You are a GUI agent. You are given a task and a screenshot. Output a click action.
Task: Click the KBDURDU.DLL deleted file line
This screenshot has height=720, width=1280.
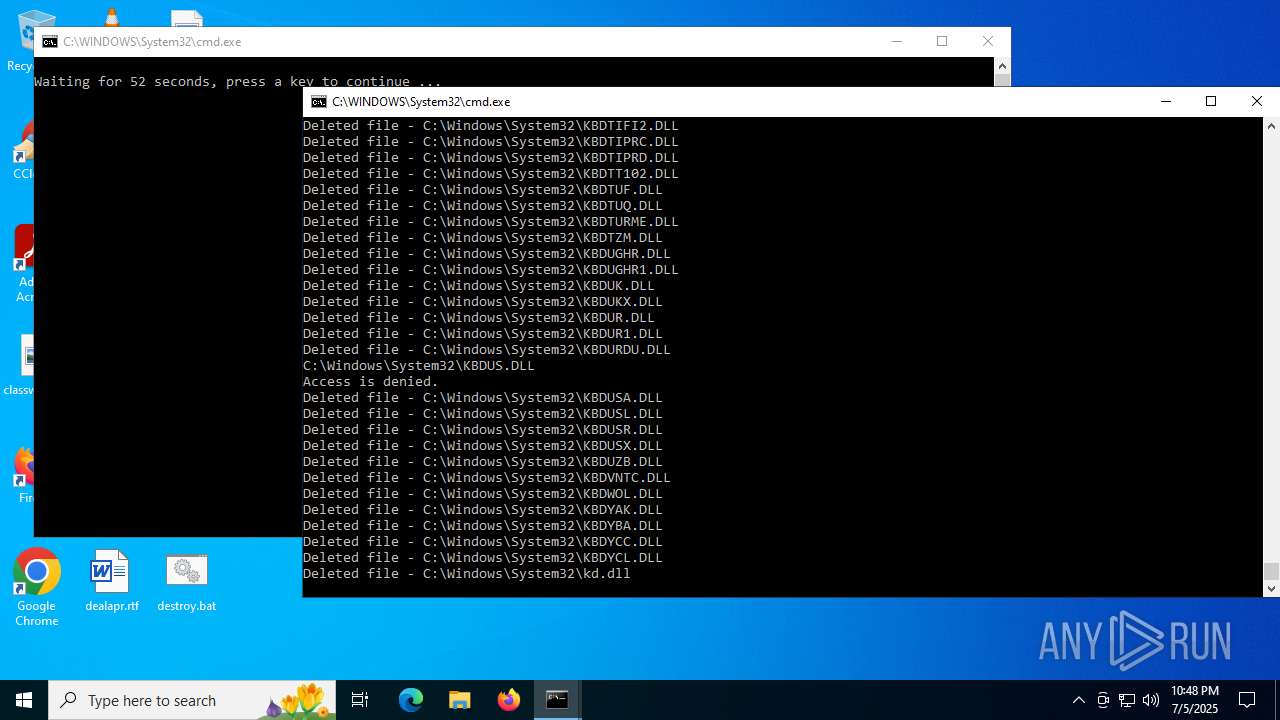(487, 350)
